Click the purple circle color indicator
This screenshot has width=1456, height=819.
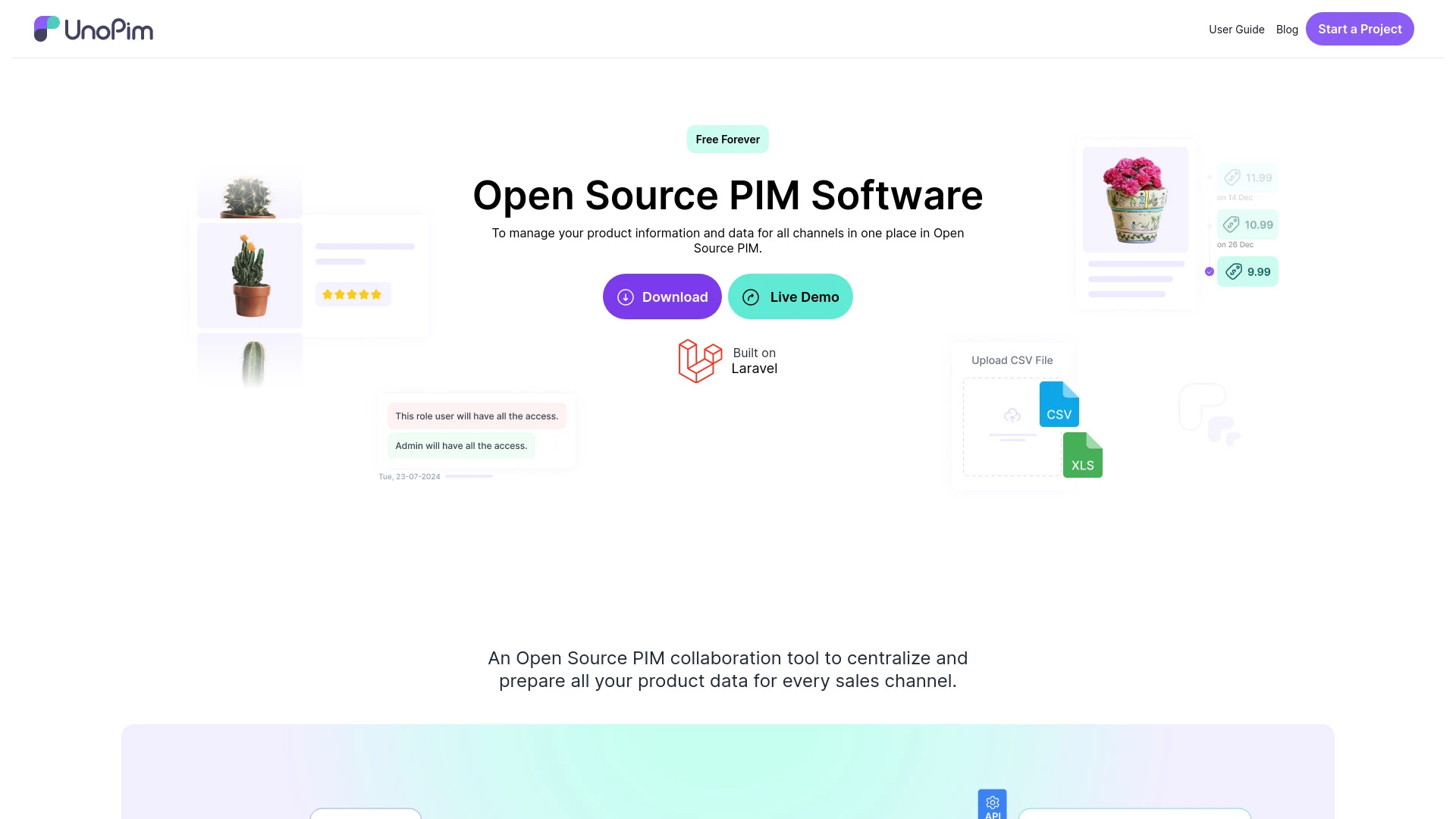(x=1209, y=272)
